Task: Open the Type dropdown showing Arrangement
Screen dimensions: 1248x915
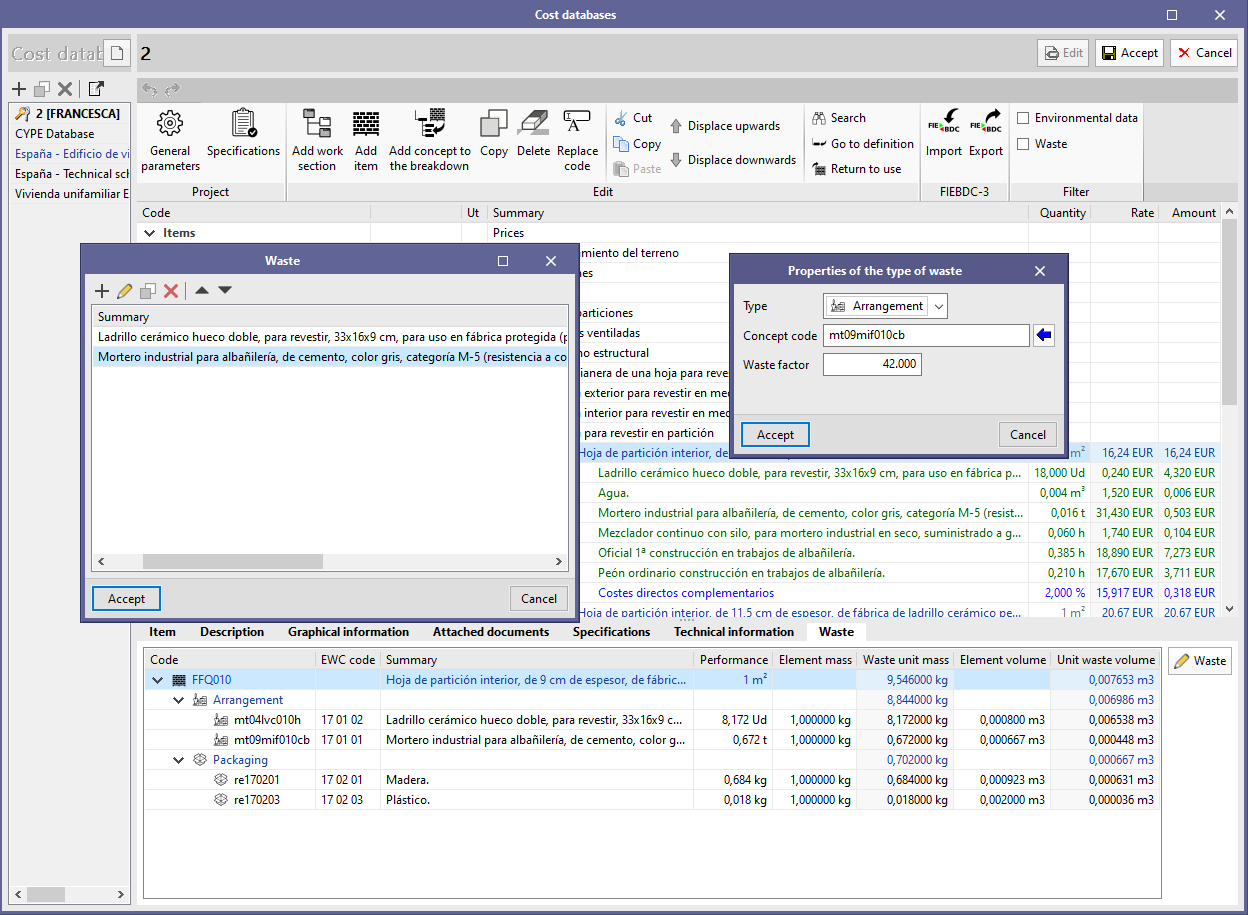Action: (x=885, y=306)
